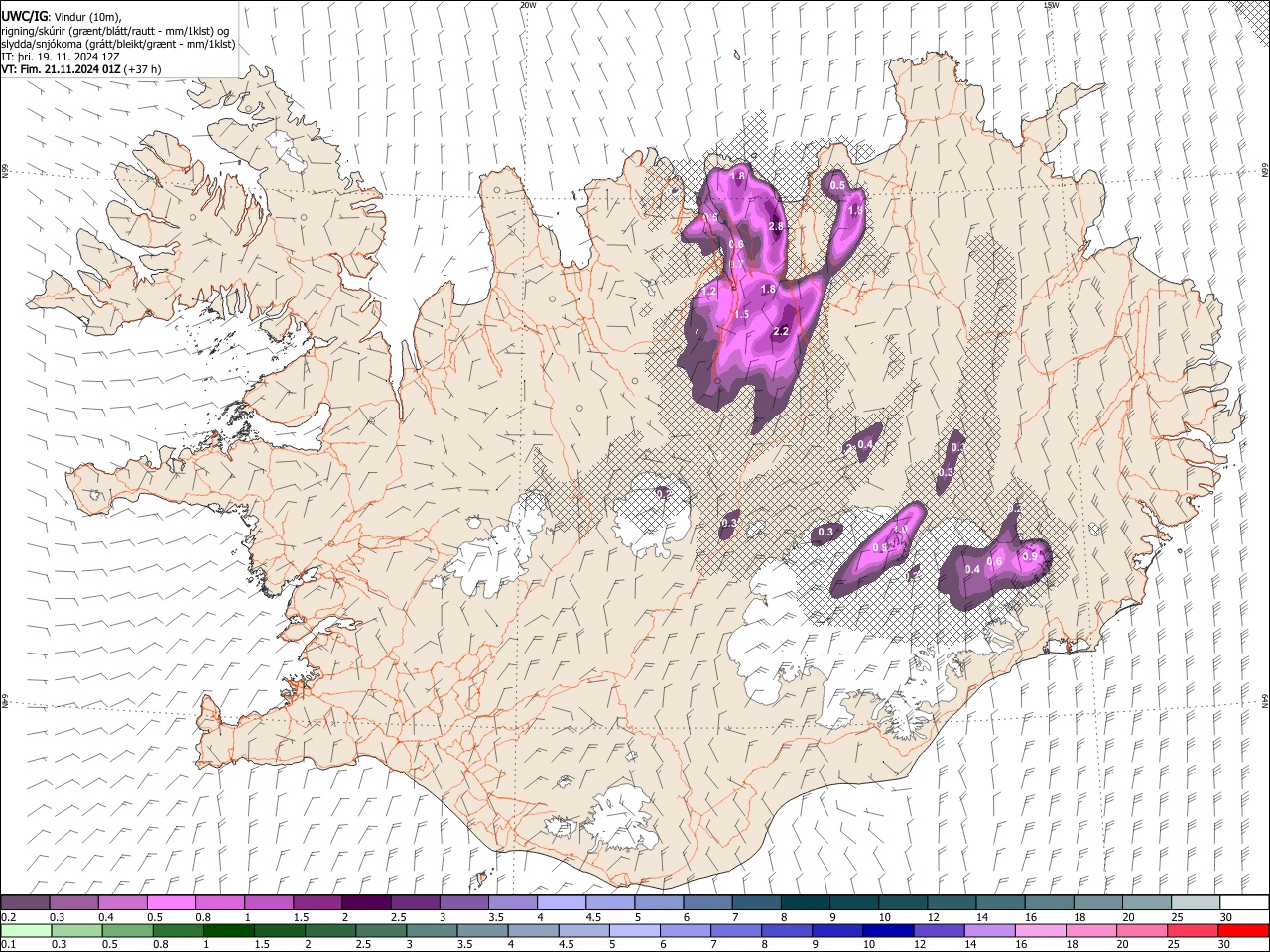Viewport: 1270px width, 952px height.
Task: Select the bottom-row swatch between 25 and 30
Action: 1193,930
